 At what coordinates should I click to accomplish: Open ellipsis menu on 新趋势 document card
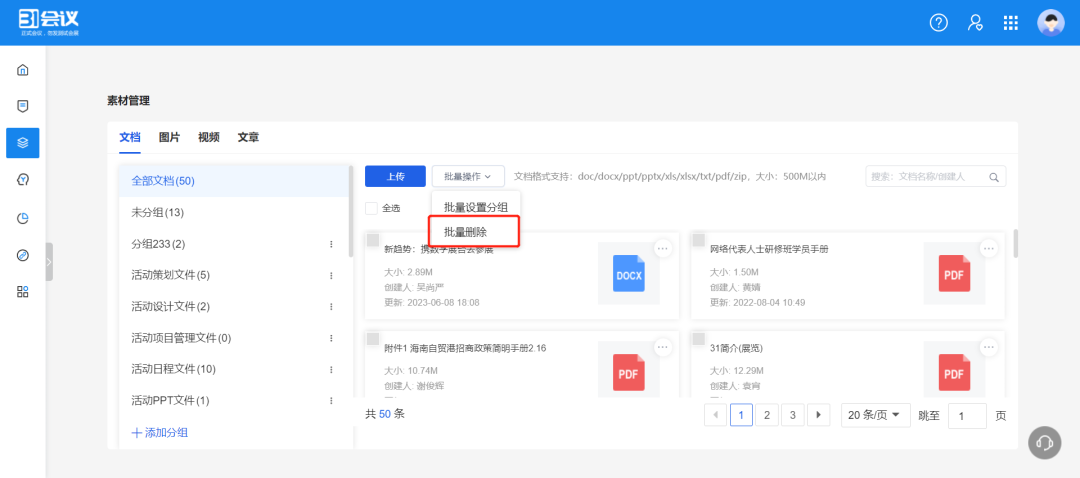(663, 248)
